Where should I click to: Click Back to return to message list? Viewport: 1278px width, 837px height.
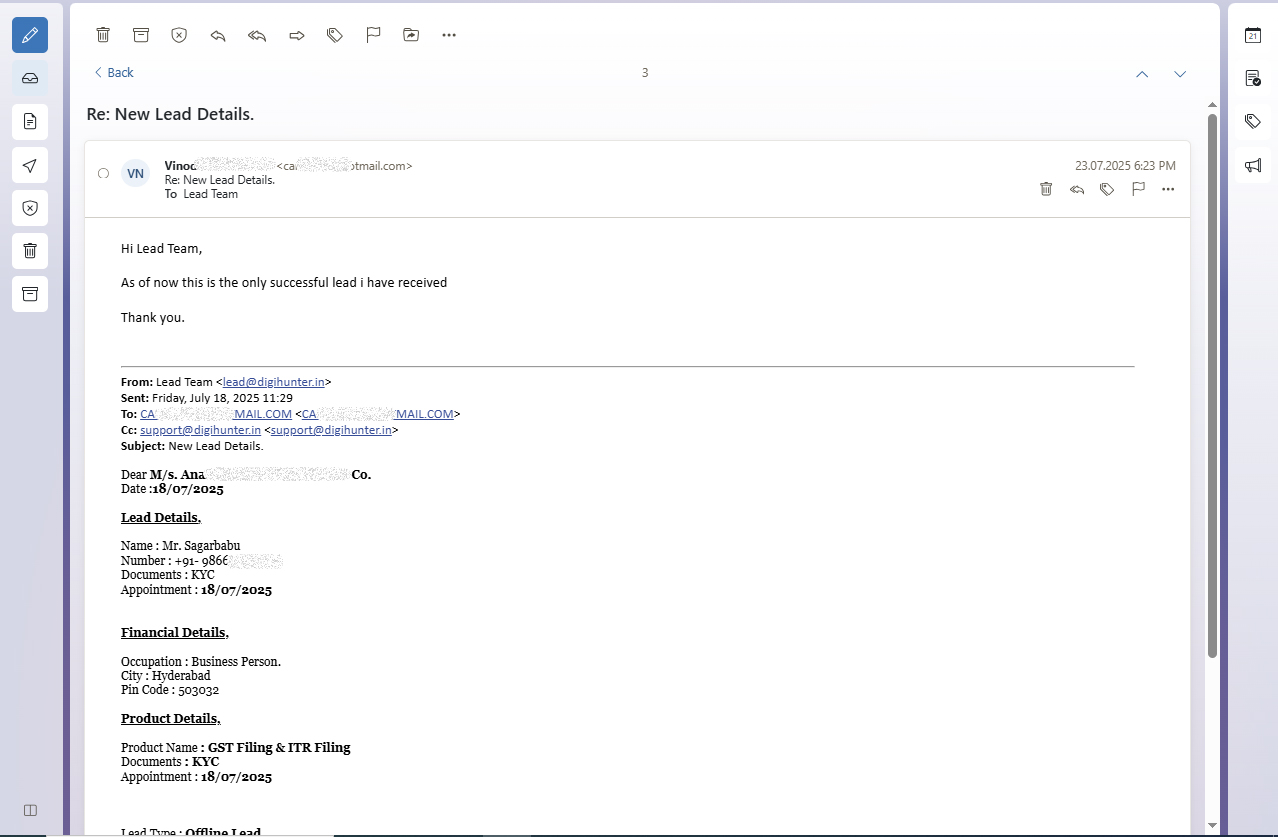pos(114,73)
